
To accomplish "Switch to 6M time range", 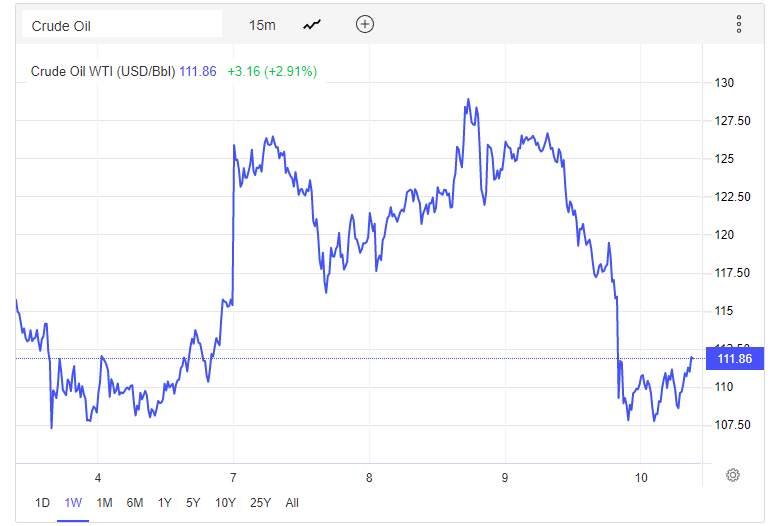I will pyautogui.click(x=135, y=503).
